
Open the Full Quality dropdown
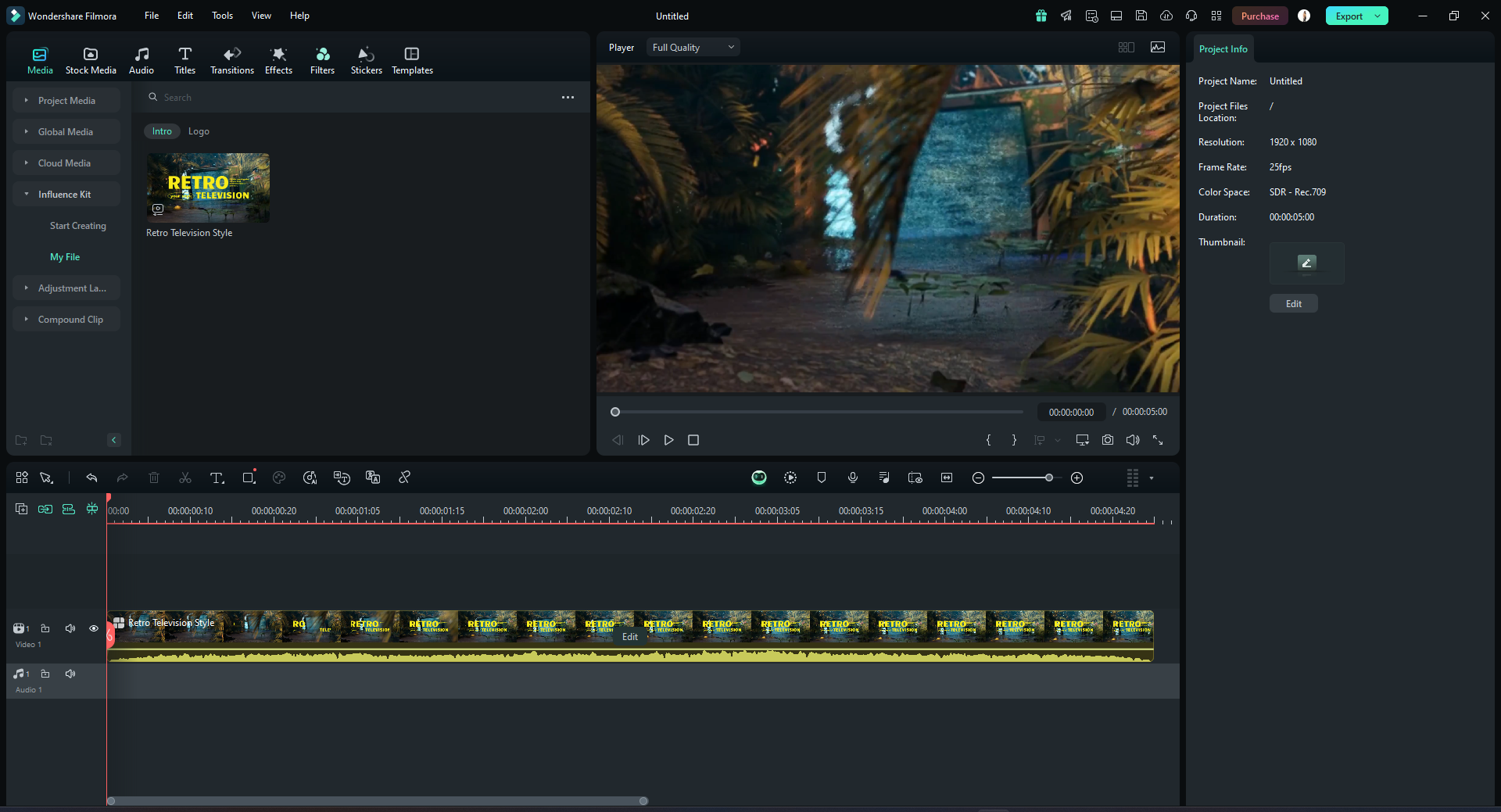tap(693, 48)
